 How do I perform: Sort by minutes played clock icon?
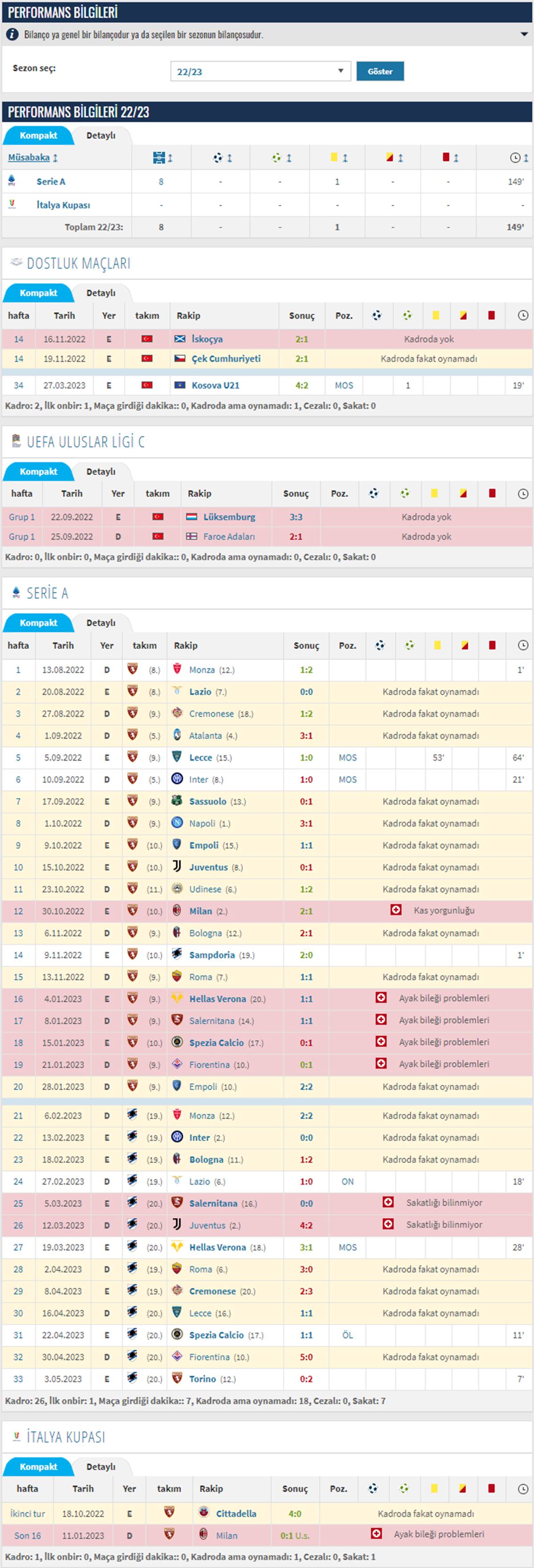pos(519,158)
